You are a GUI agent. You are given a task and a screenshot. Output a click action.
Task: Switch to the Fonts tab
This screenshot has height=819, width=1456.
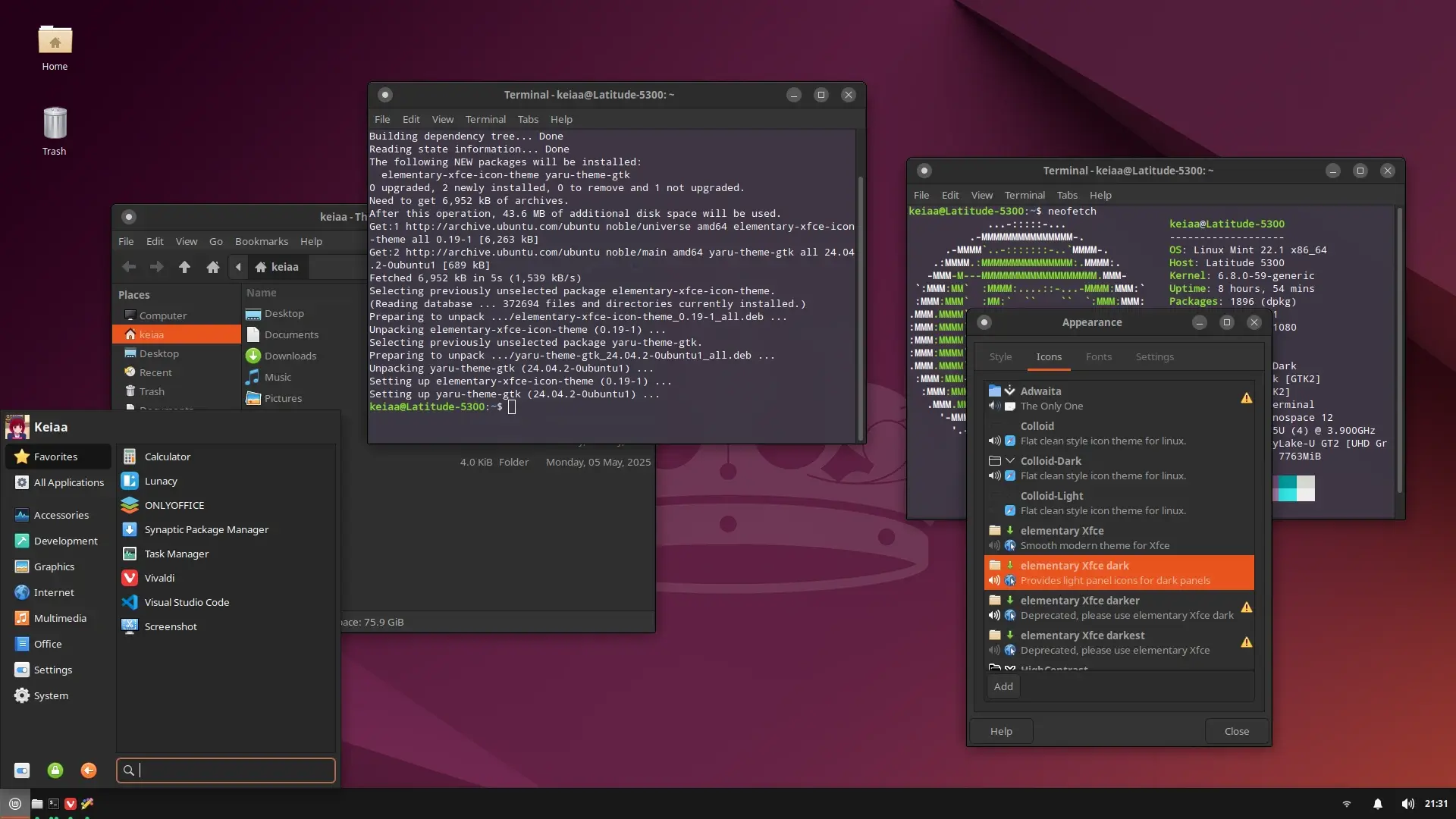point(1098,356)
